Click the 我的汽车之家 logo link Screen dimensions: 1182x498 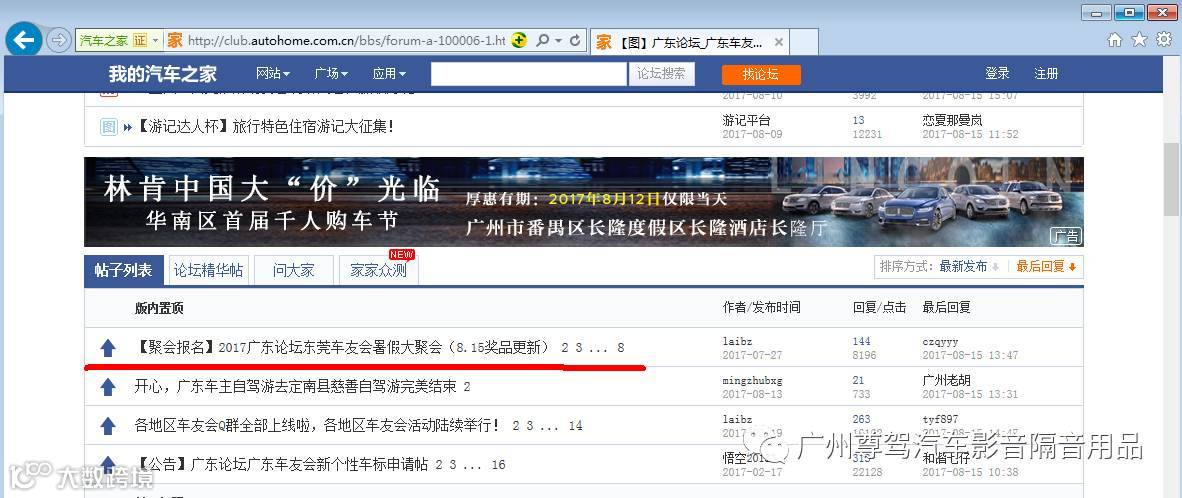[163, 74]
